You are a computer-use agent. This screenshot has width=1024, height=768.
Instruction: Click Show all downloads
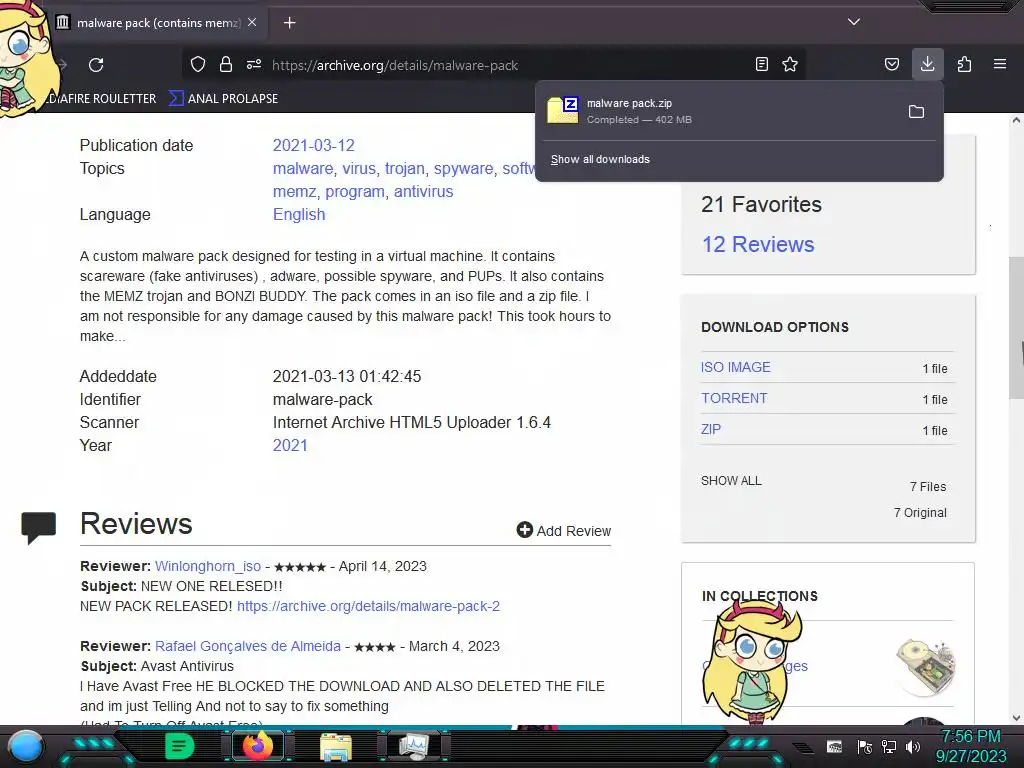coord(600,159)
